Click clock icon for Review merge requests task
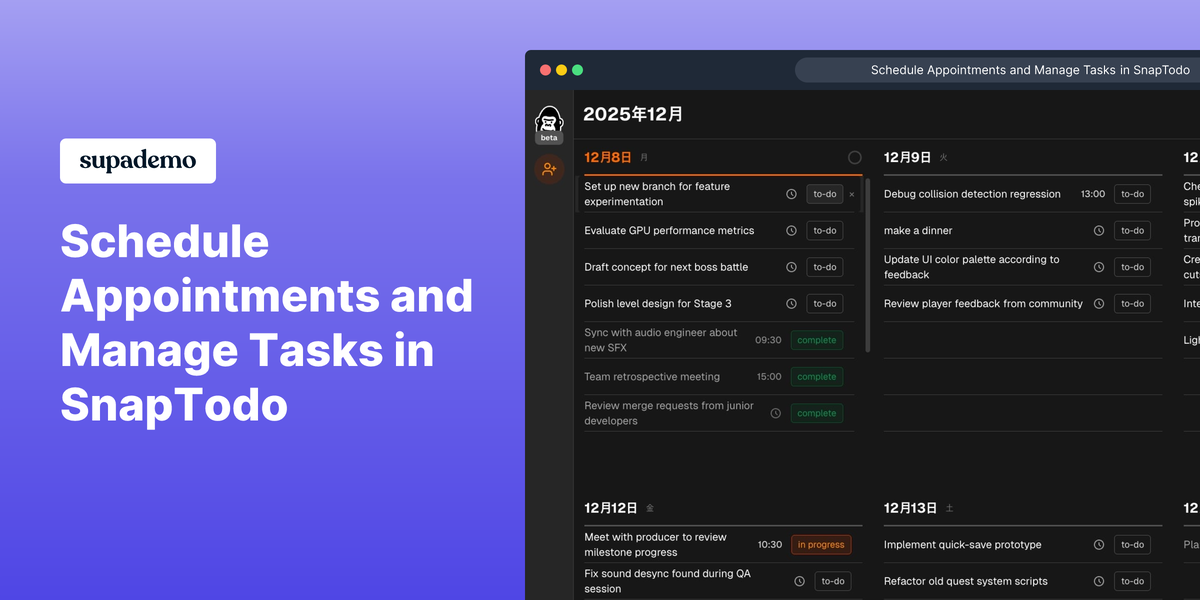 point(775,413)
